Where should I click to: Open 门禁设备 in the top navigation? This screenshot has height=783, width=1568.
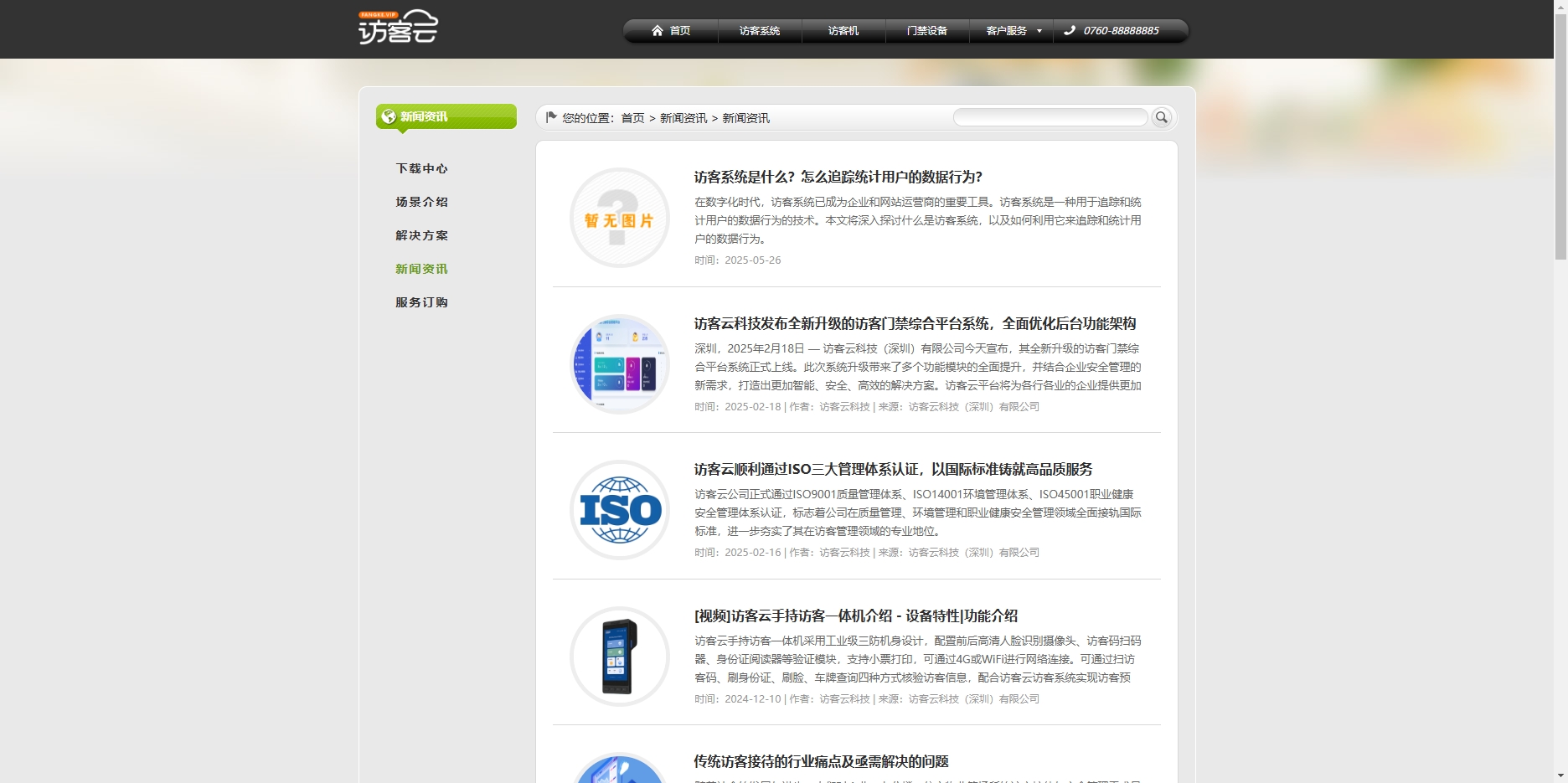click(x=927, y=31)
